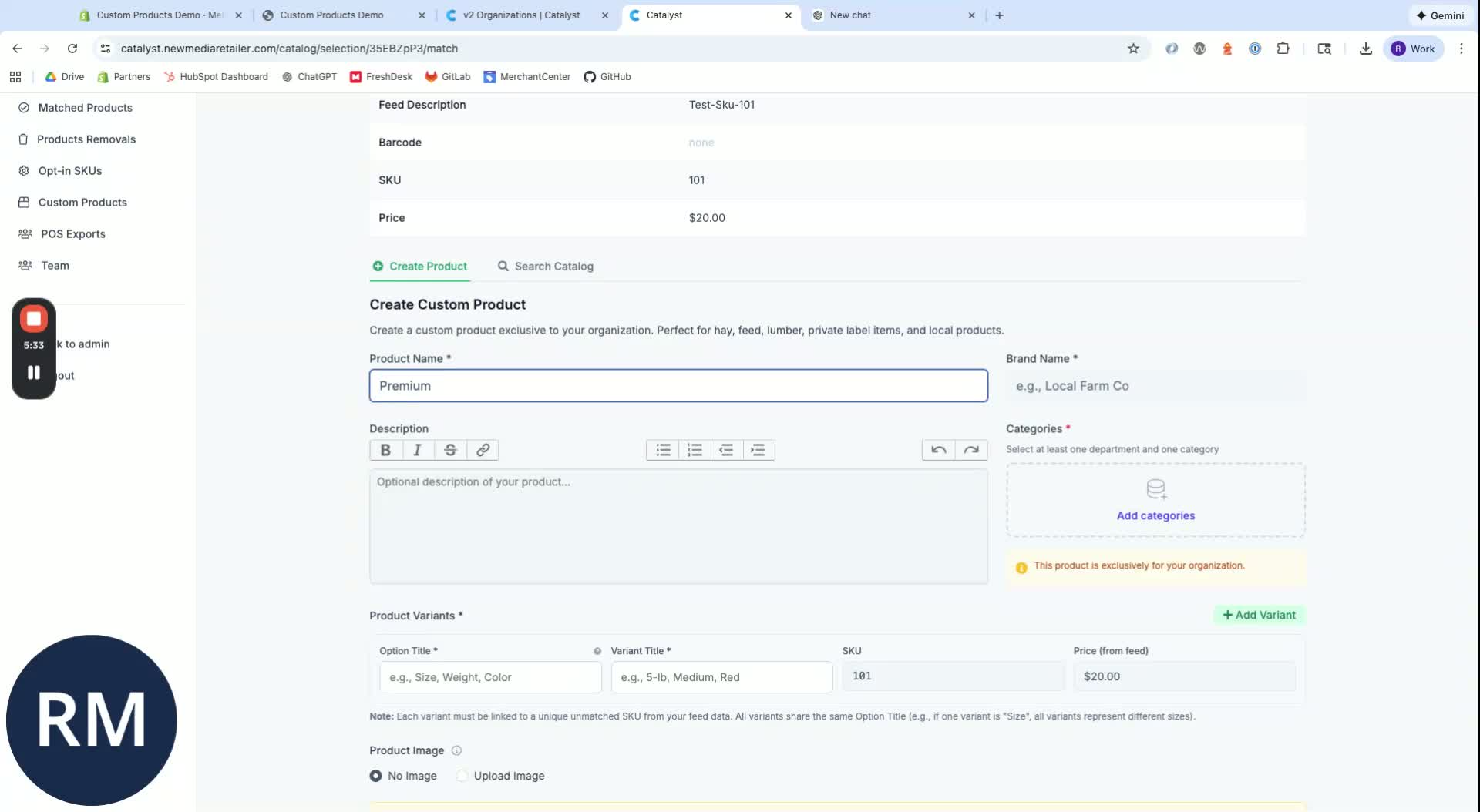
Task: Click the address bar URL
Action: tap(289, 49)
